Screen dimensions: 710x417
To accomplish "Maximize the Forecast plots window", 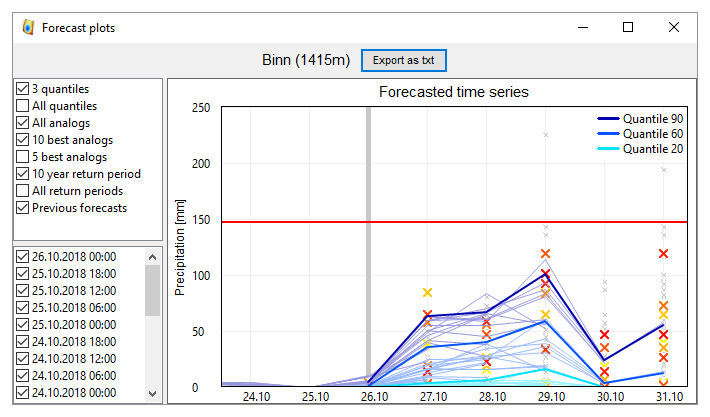I will click(x=628, y=27).
